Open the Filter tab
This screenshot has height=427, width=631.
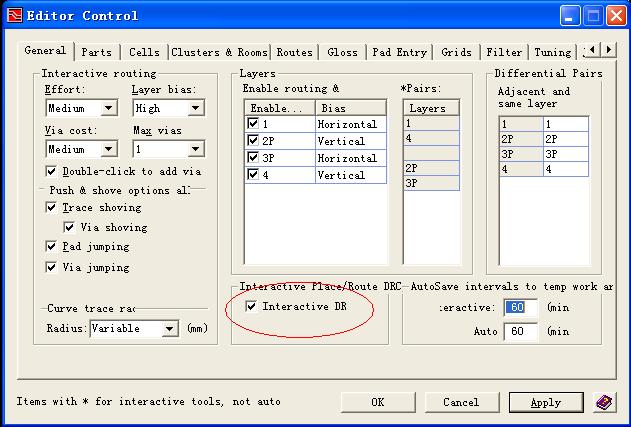coord(504,52)
